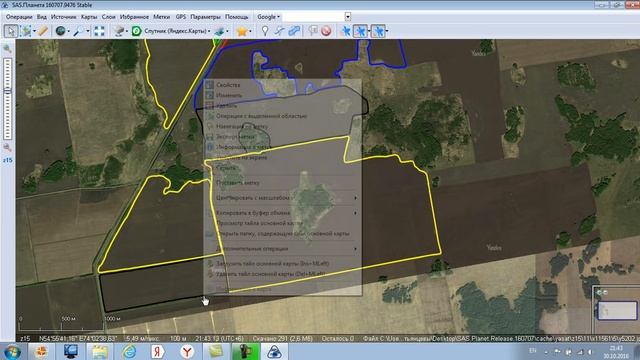Expand the search field history dropdown
The image size is (640, 360).
348,17
